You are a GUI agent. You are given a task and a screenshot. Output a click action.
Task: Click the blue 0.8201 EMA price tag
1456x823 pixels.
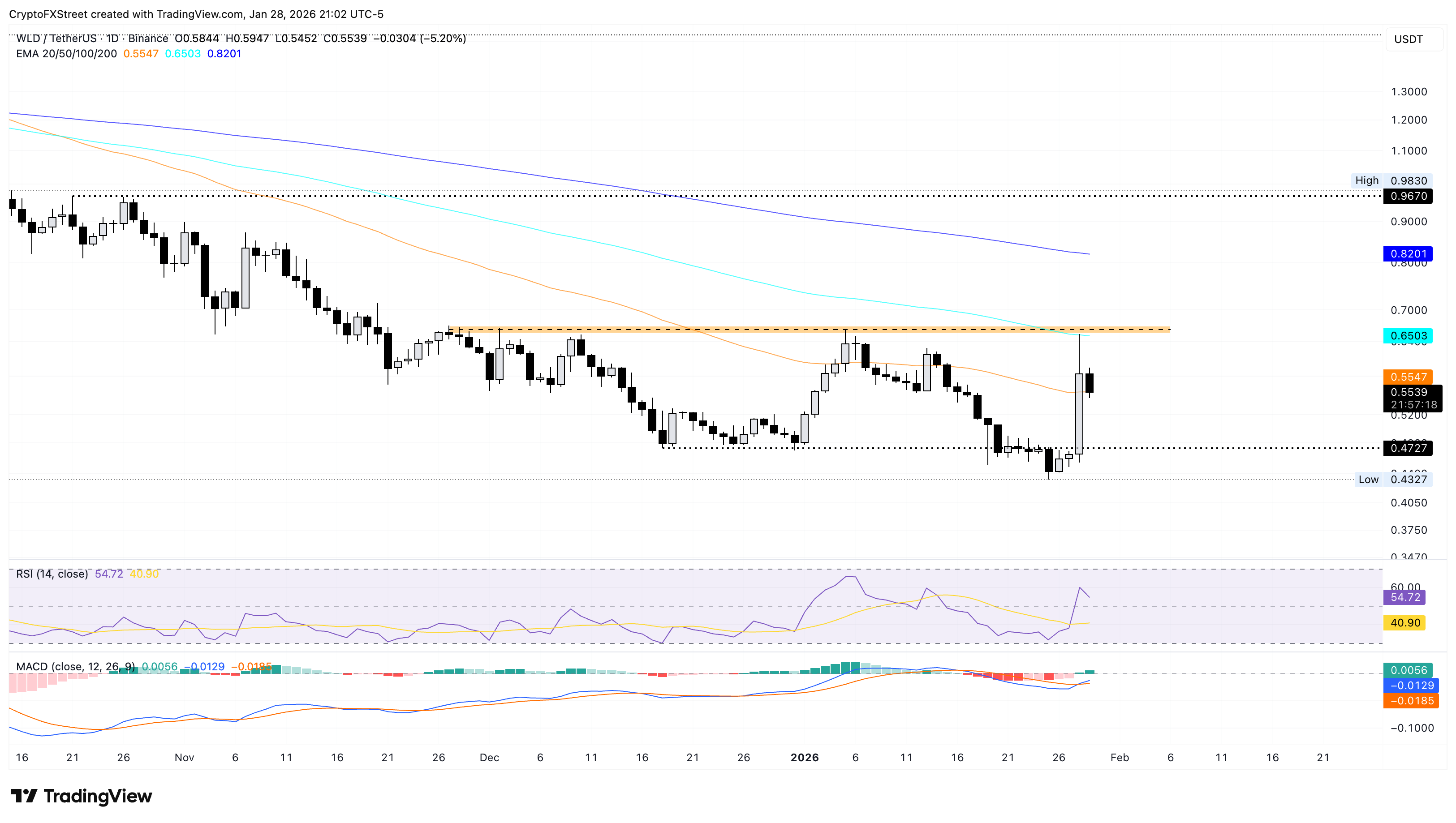click(x=1408, y=254)
